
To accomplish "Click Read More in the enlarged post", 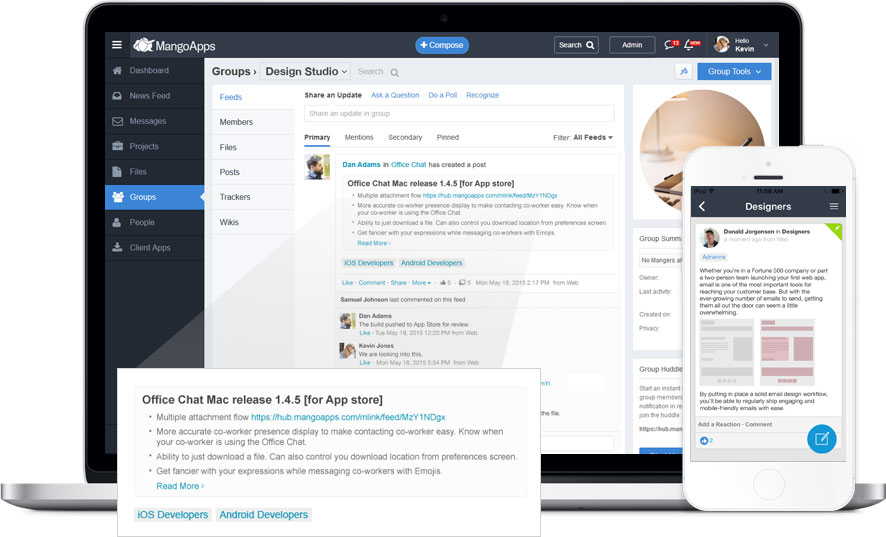I will pyautogui.click(x=180, y=486).
